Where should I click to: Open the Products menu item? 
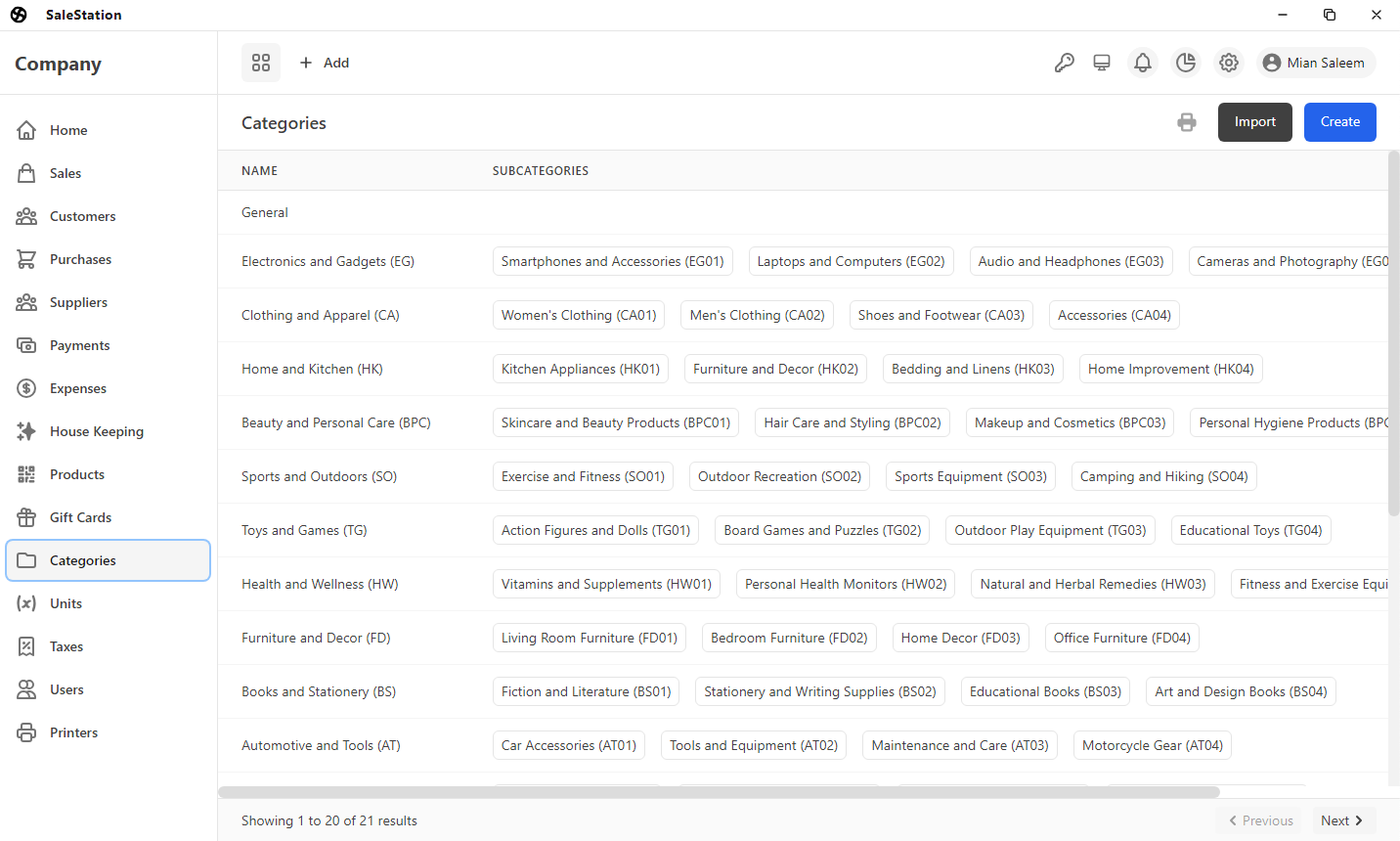click(77, 474)
